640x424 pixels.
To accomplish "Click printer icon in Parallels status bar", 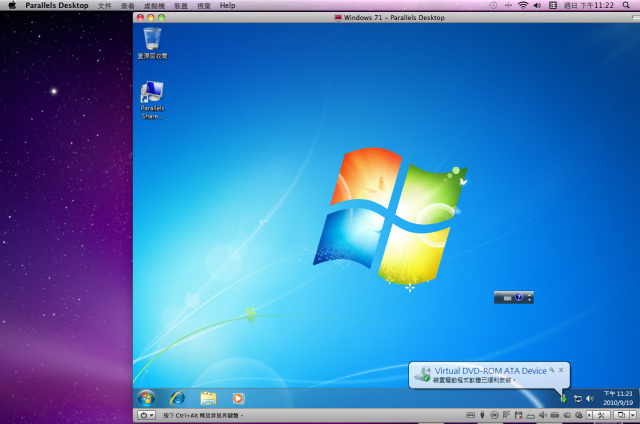I will 530,415.
